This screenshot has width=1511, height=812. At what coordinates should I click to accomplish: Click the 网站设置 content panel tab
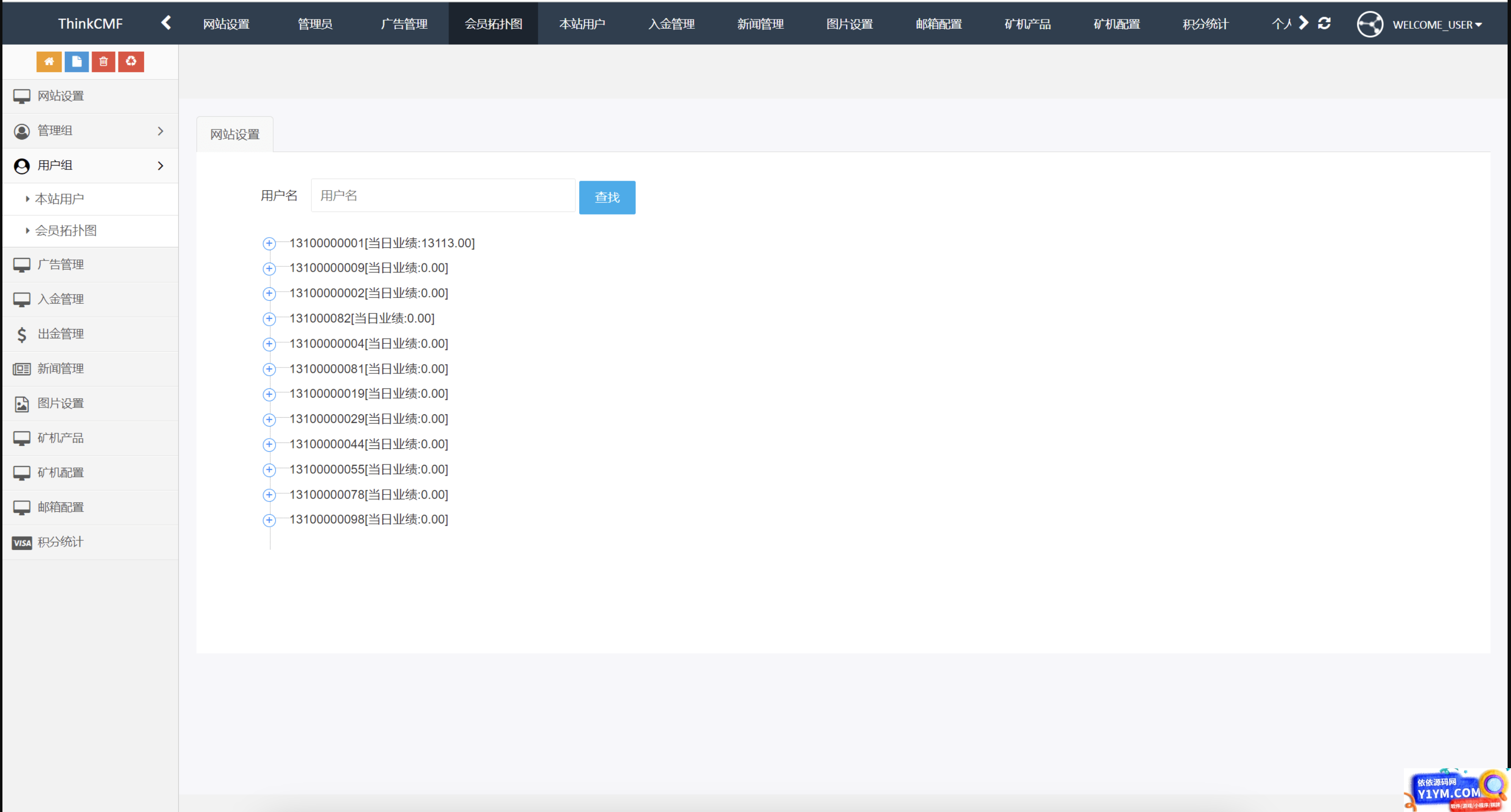(x=235, y=134)
